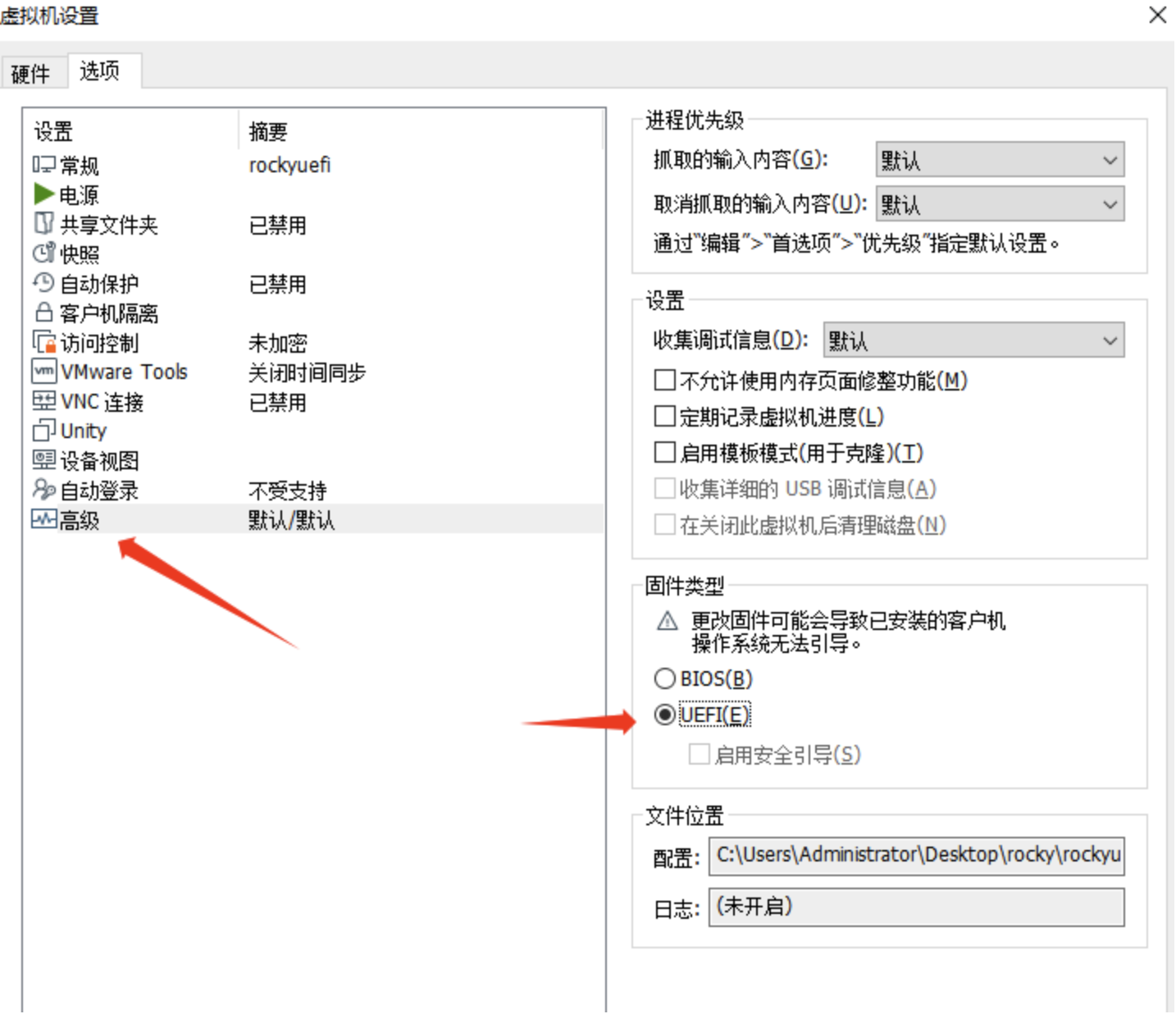
Task: Click the 高级 advanced waveform icon
Action: pyautogui.click(x=44, y=519)
